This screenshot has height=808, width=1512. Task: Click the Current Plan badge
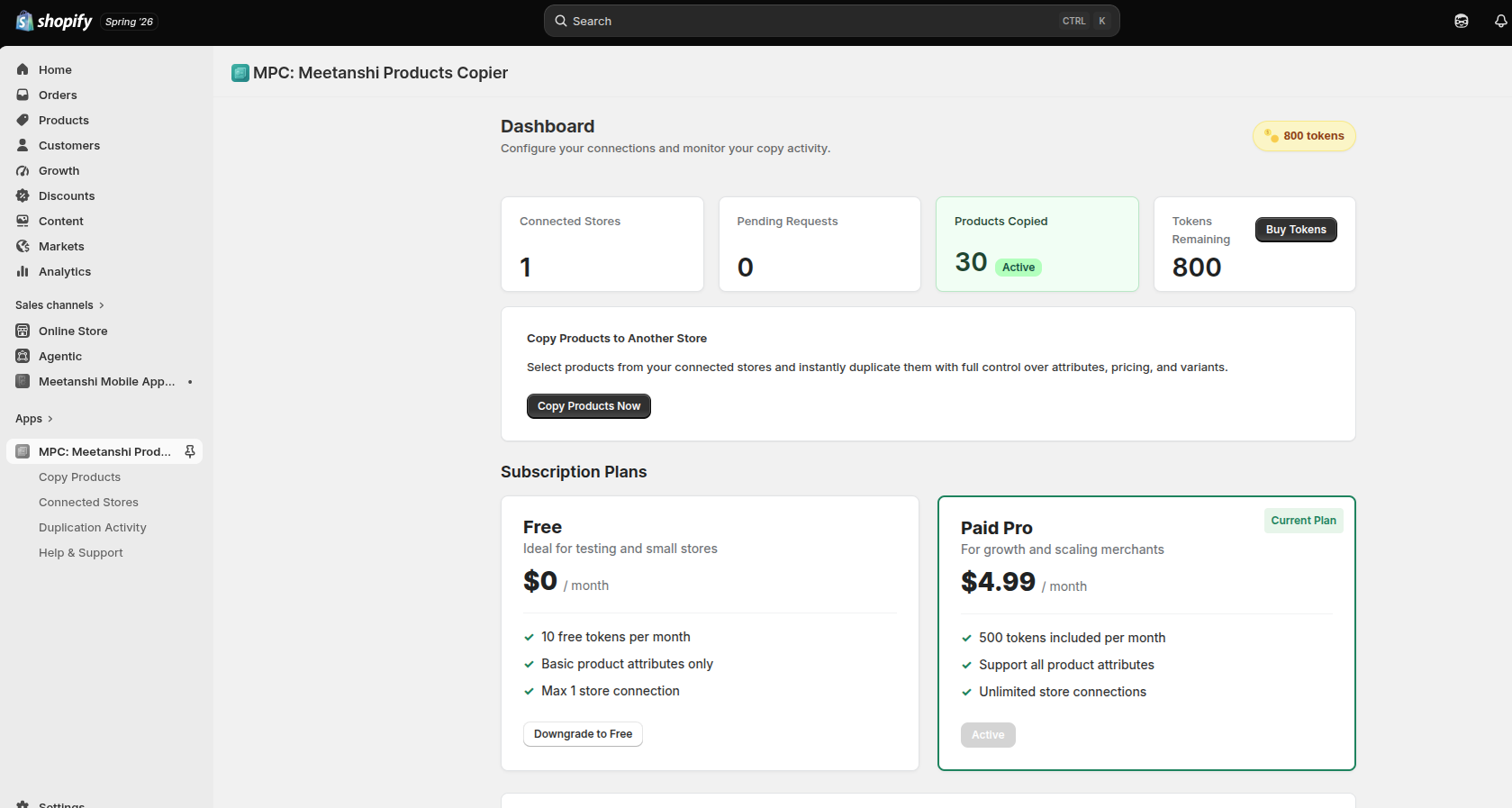1303,521
